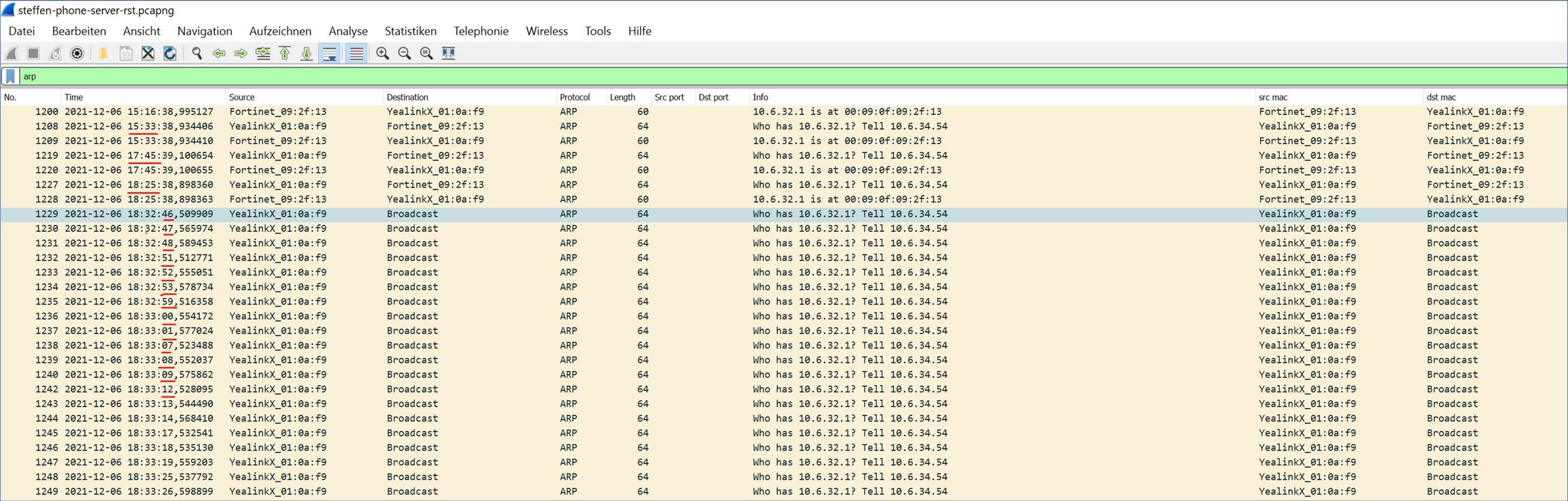Open the Bearbeiten menu
The height and width of the screenshot is (501, 1568).
point(79,31)
